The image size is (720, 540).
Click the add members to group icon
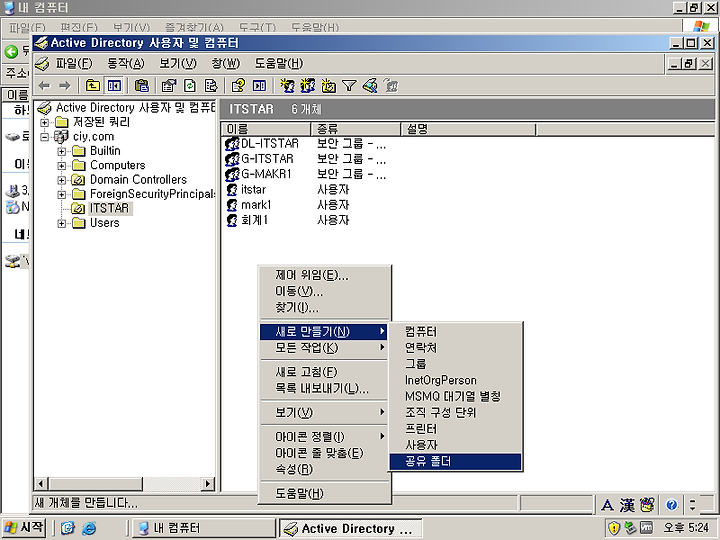(391, 86)
